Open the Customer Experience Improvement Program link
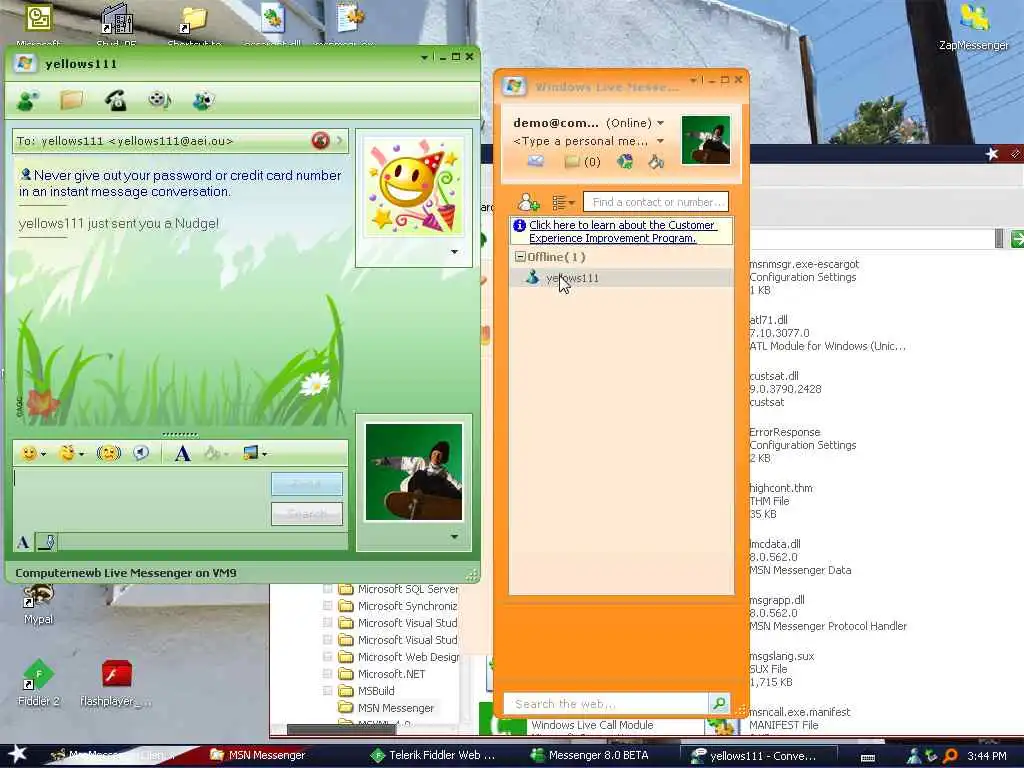 (622, 231)
